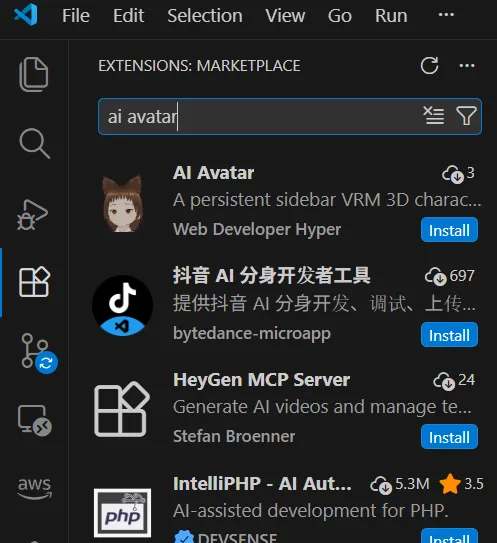Install the AI Avatar extension

coord(449,230)
